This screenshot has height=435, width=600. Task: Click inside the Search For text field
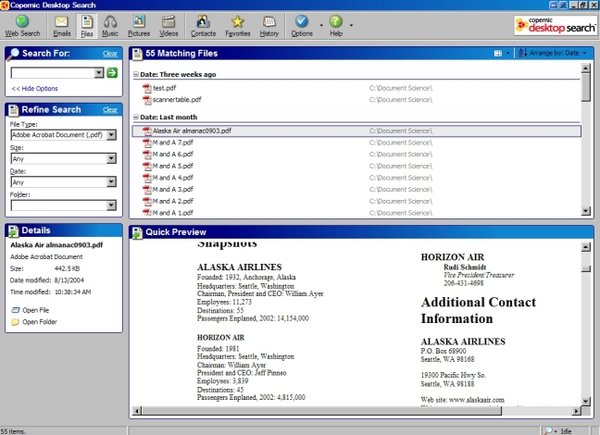pos(55,73)
